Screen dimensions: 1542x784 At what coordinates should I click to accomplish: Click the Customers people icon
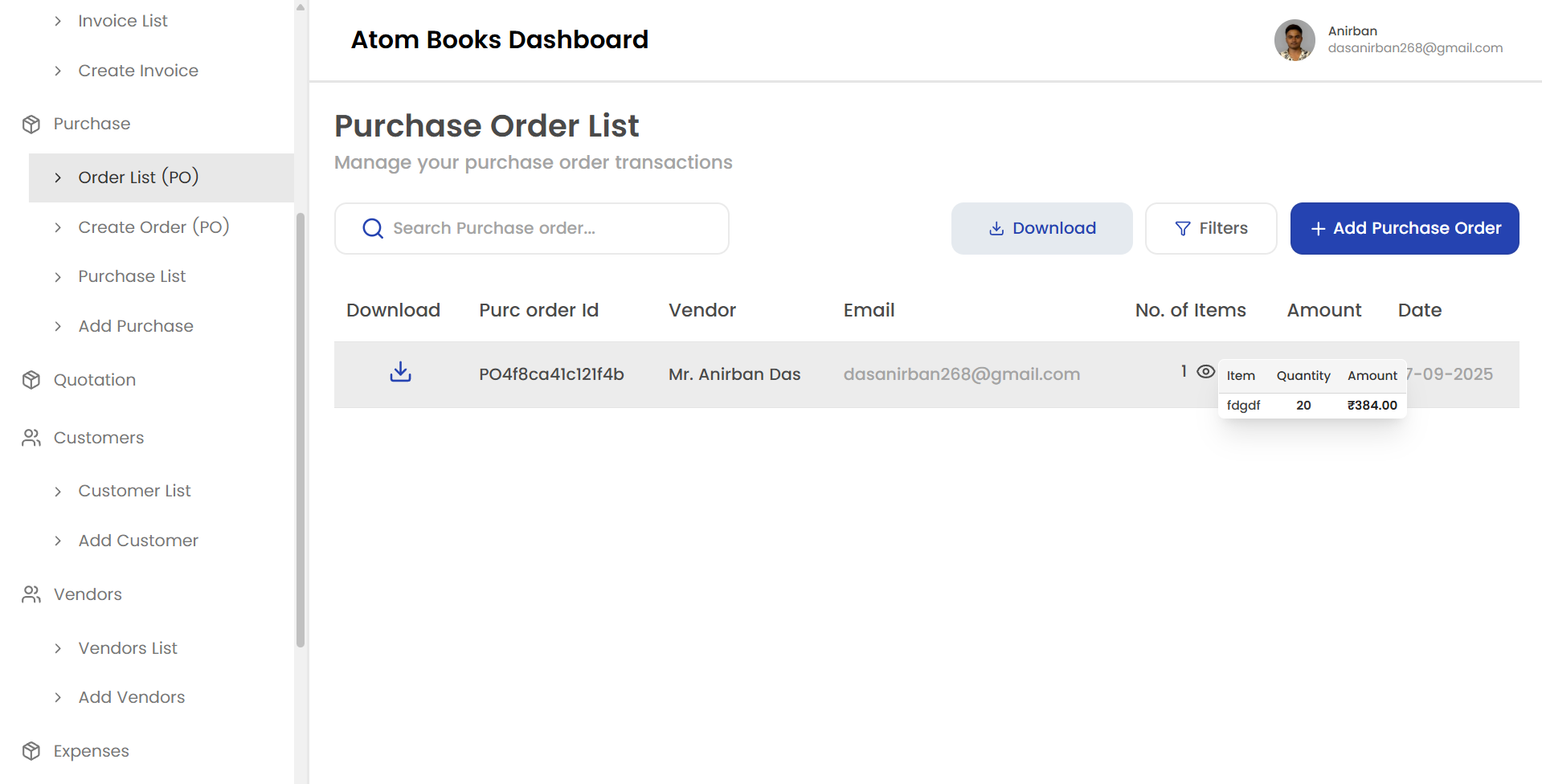(31, 438)
